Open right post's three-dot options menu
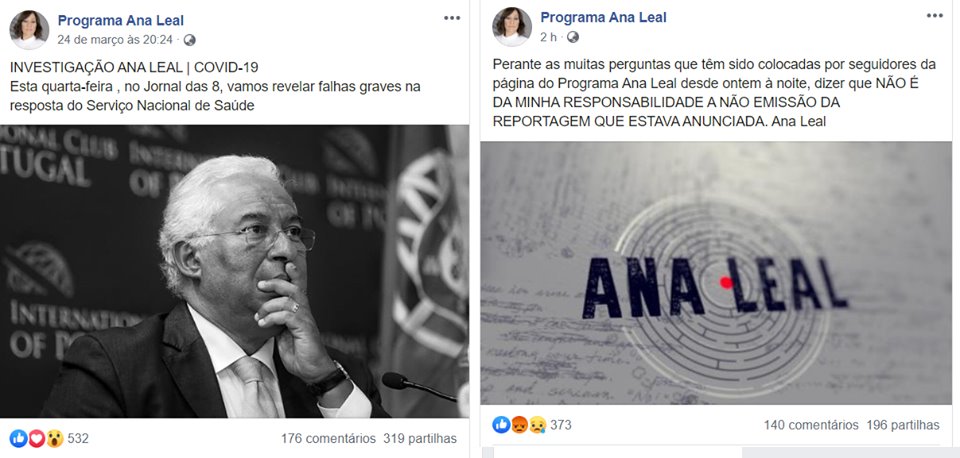 (934, 15)
